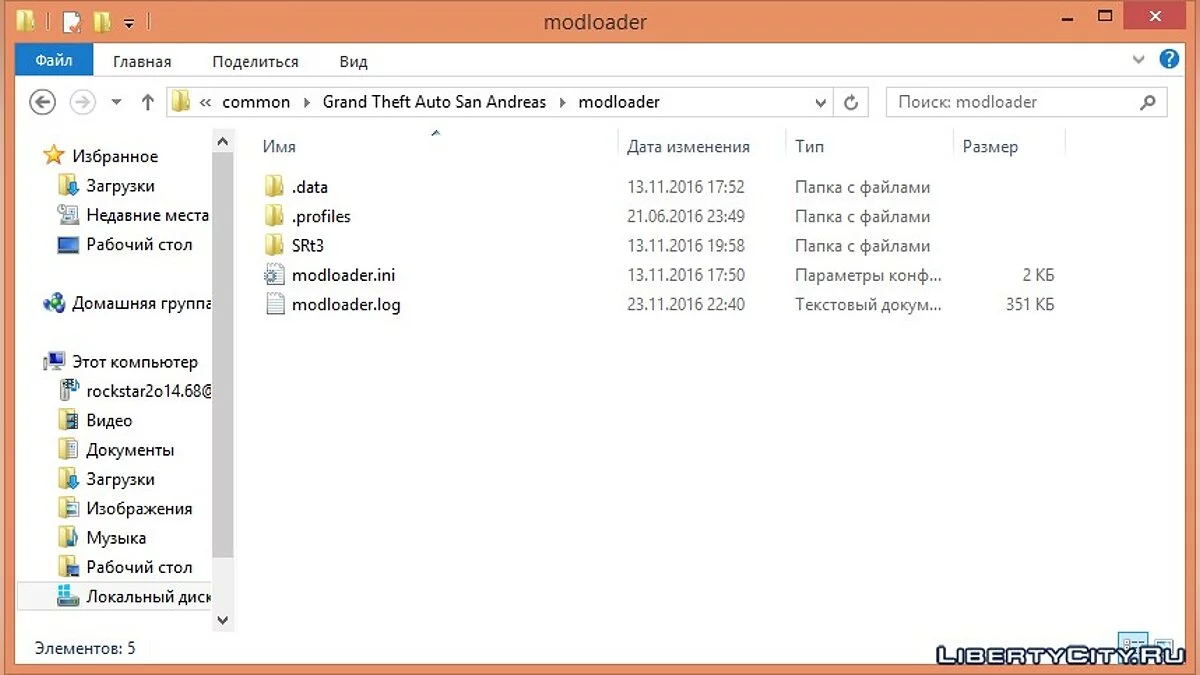The width and height of the screenshot is (1200, 675).
Task: Expand the ribbon with the chevron arrow
Action: [x=1138, y=60]
